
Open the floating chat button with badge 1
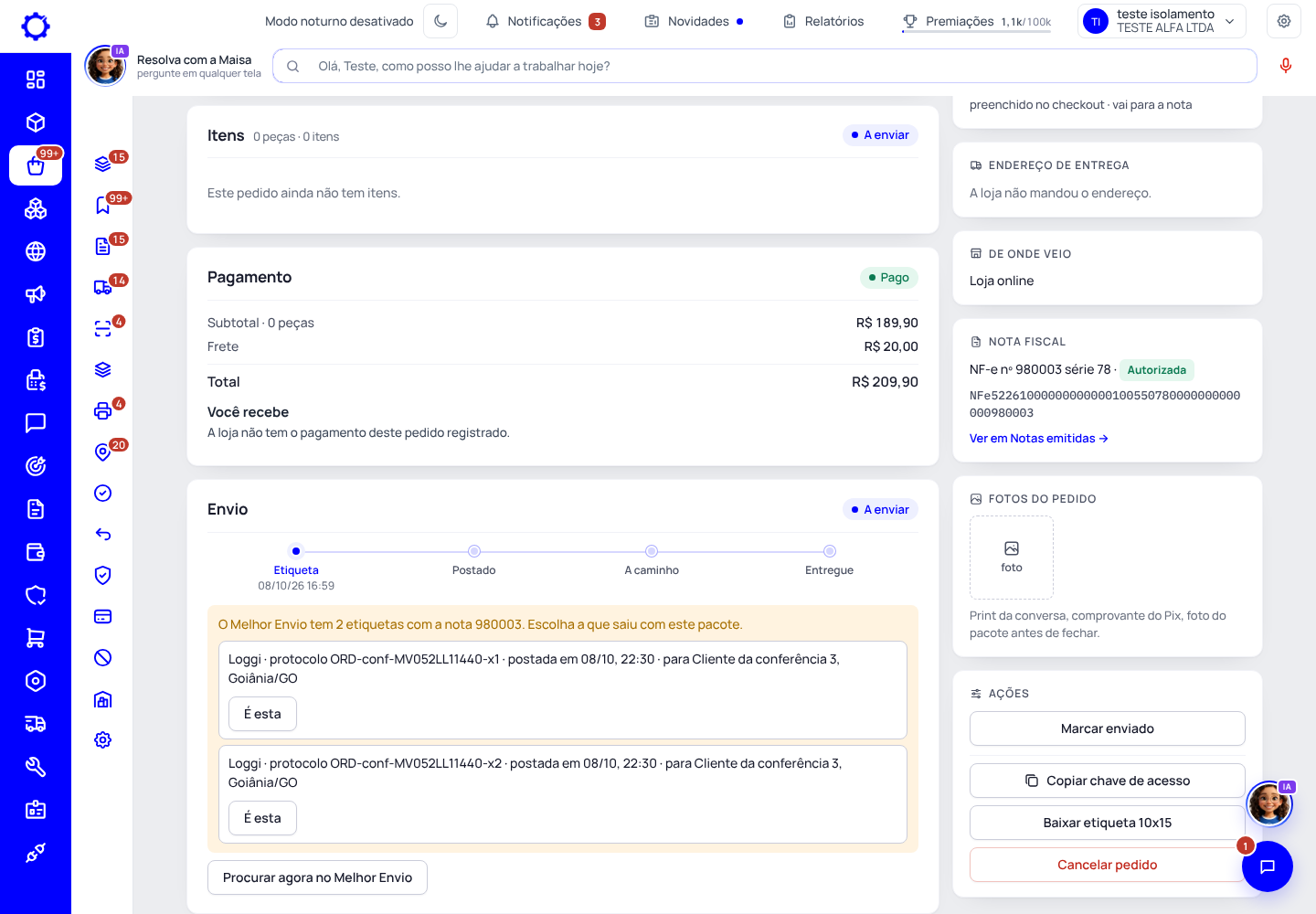(1268, 866)
